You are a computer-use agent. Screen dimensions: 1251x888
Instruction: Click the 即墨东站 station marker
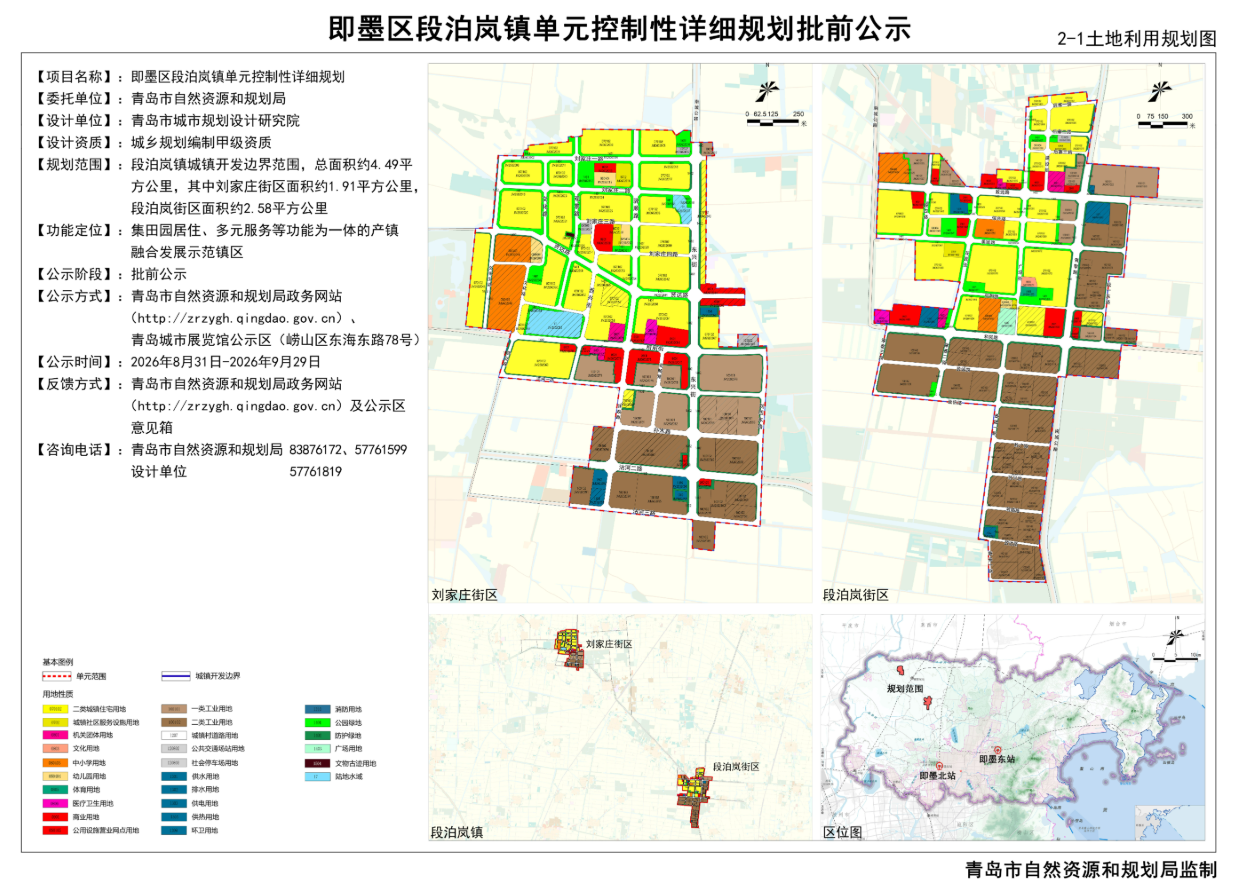point(997,750)
